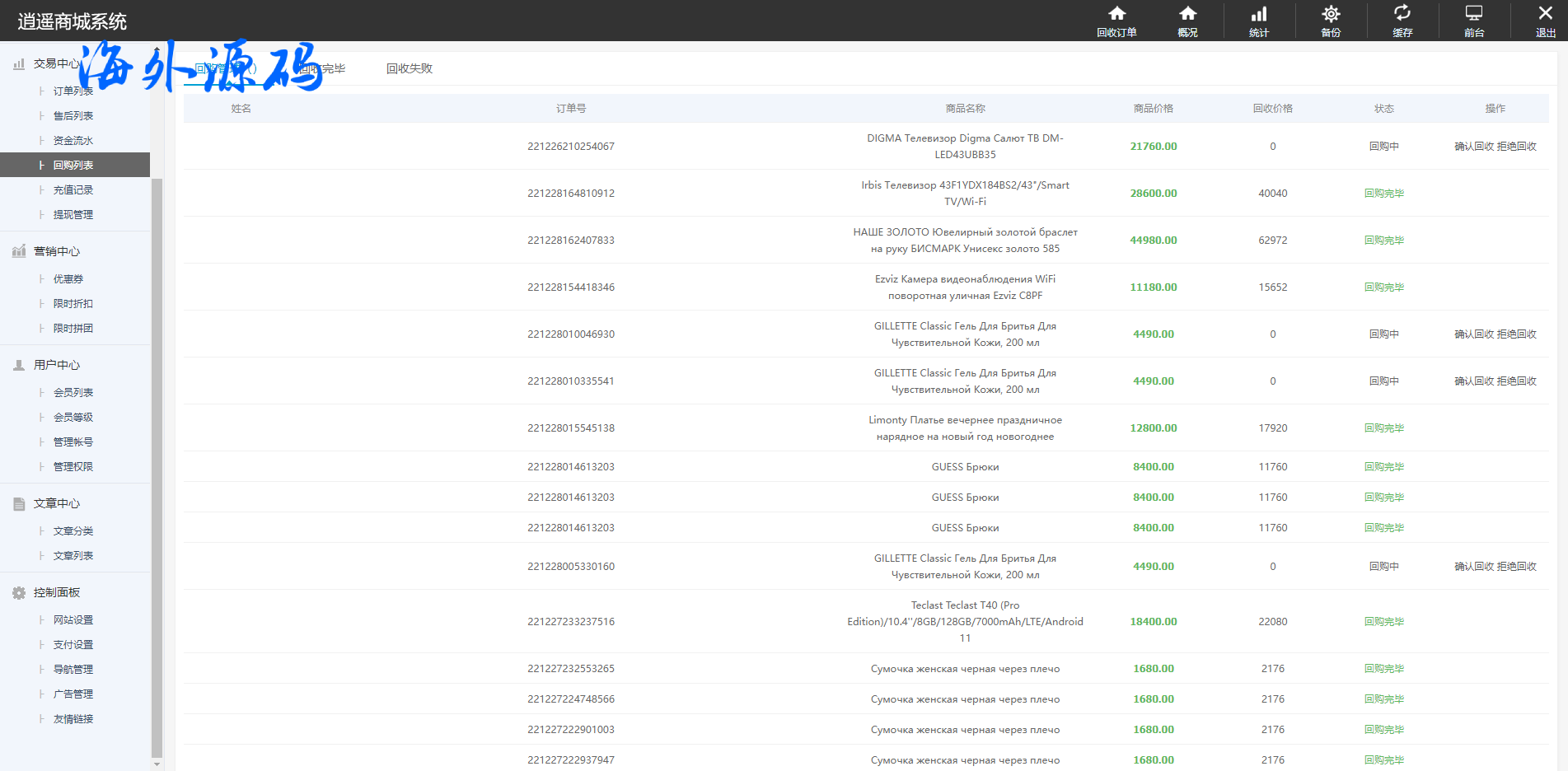Viewport: 1568px width, 771px height.
Task: Collapse the 营销中心 sidebar section
Action: (56, 251)
